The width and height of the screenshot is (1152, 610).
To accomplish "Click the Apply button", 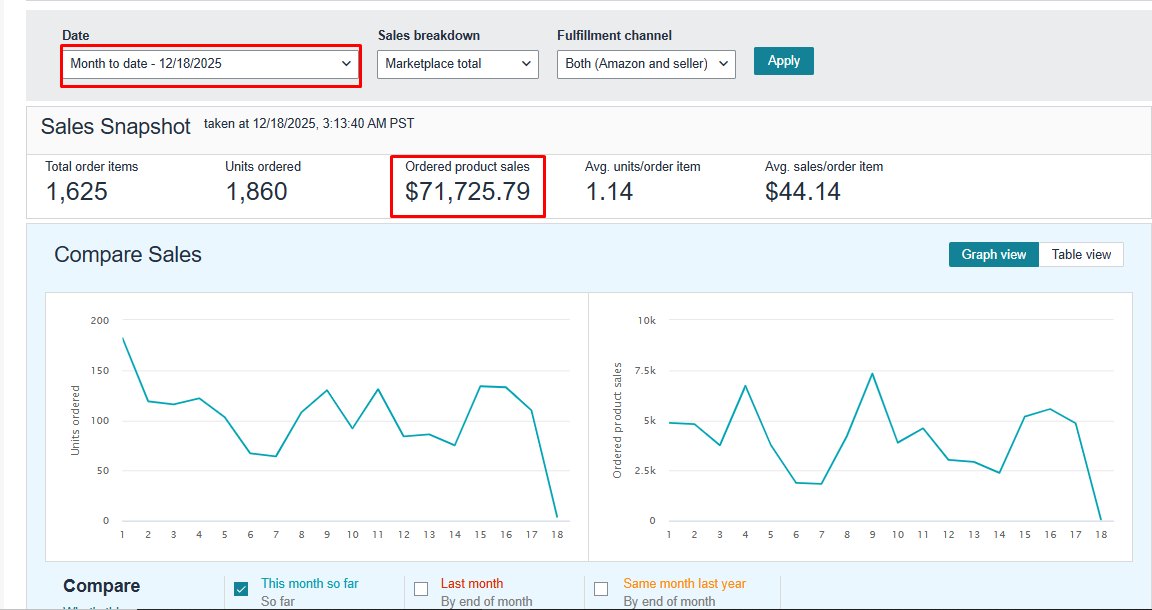I will click(783, 61).
